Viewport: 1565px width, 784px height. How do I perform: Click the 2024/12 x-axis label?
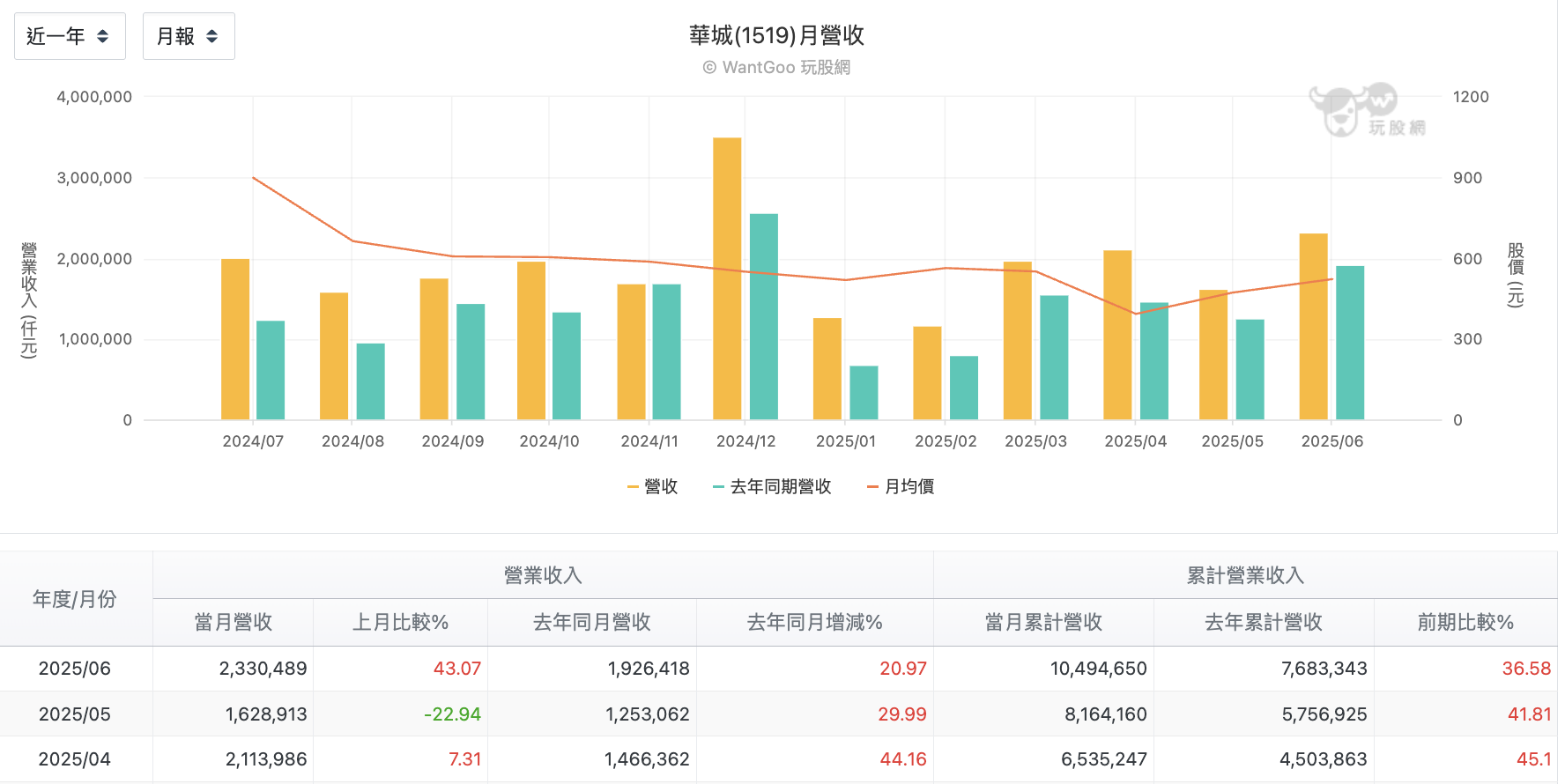[x=745, y=441]
